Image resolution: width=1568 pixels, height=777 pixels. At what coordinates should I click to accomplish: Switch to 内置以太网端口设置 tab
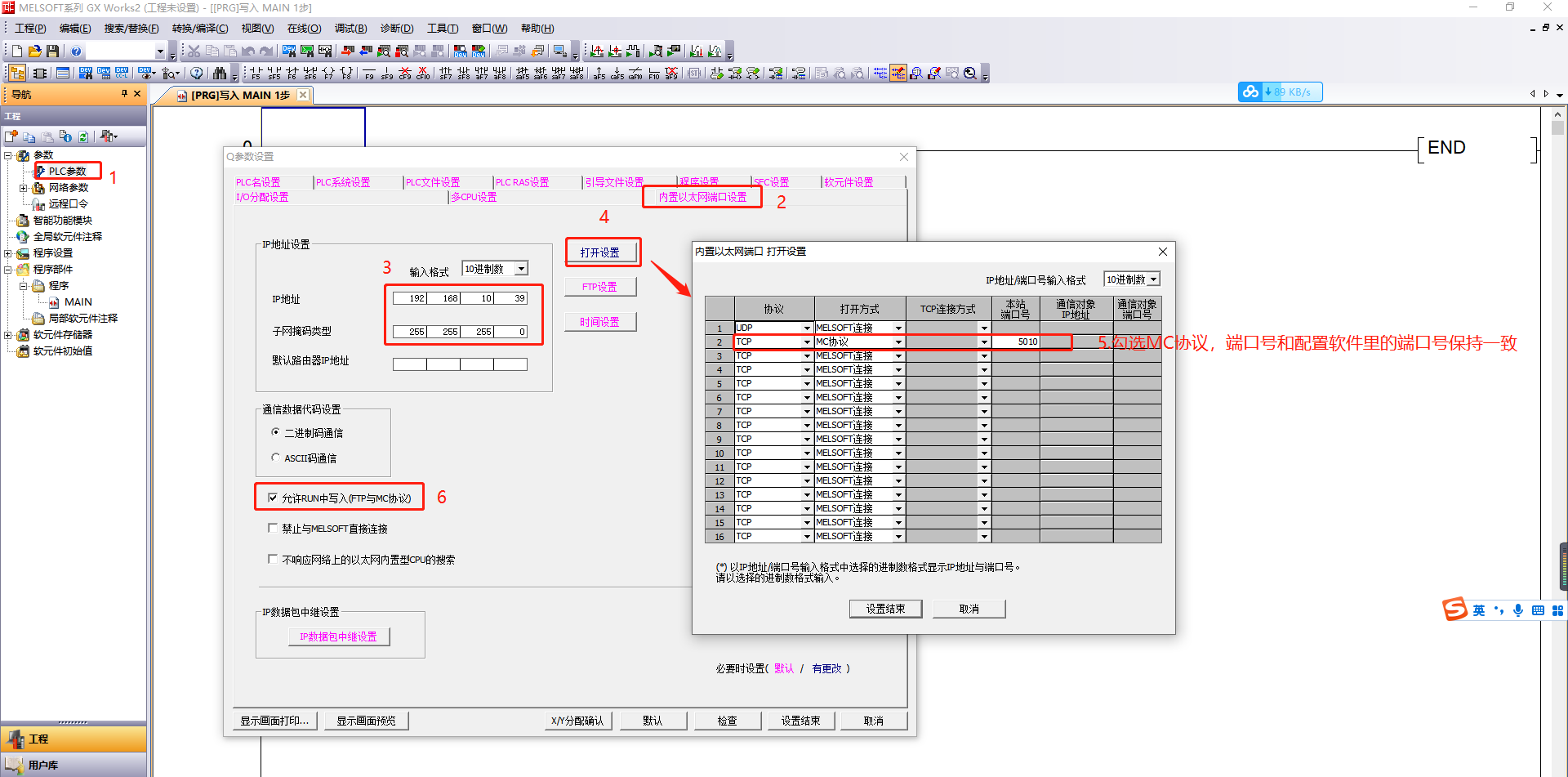[x=702, y=197]
